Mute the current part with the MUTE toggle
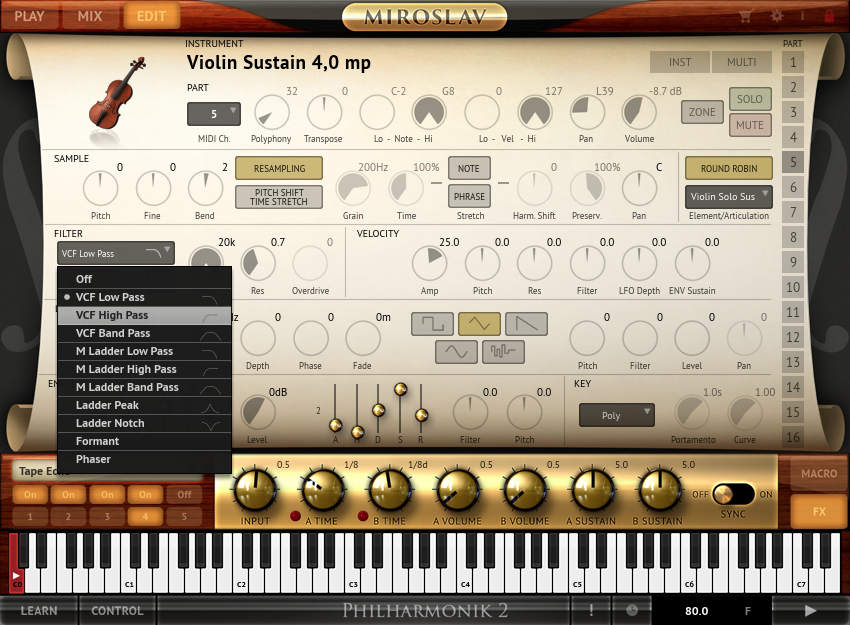This screenshot has height=625, width=850. tap(749, 124)
